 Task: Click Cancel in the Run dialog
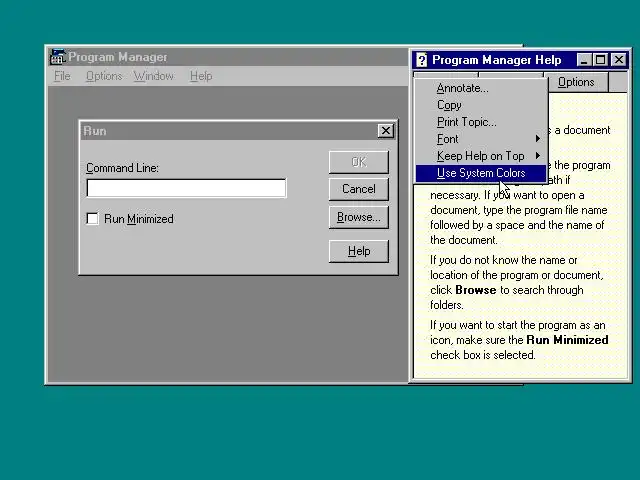(x=359, y=189)
